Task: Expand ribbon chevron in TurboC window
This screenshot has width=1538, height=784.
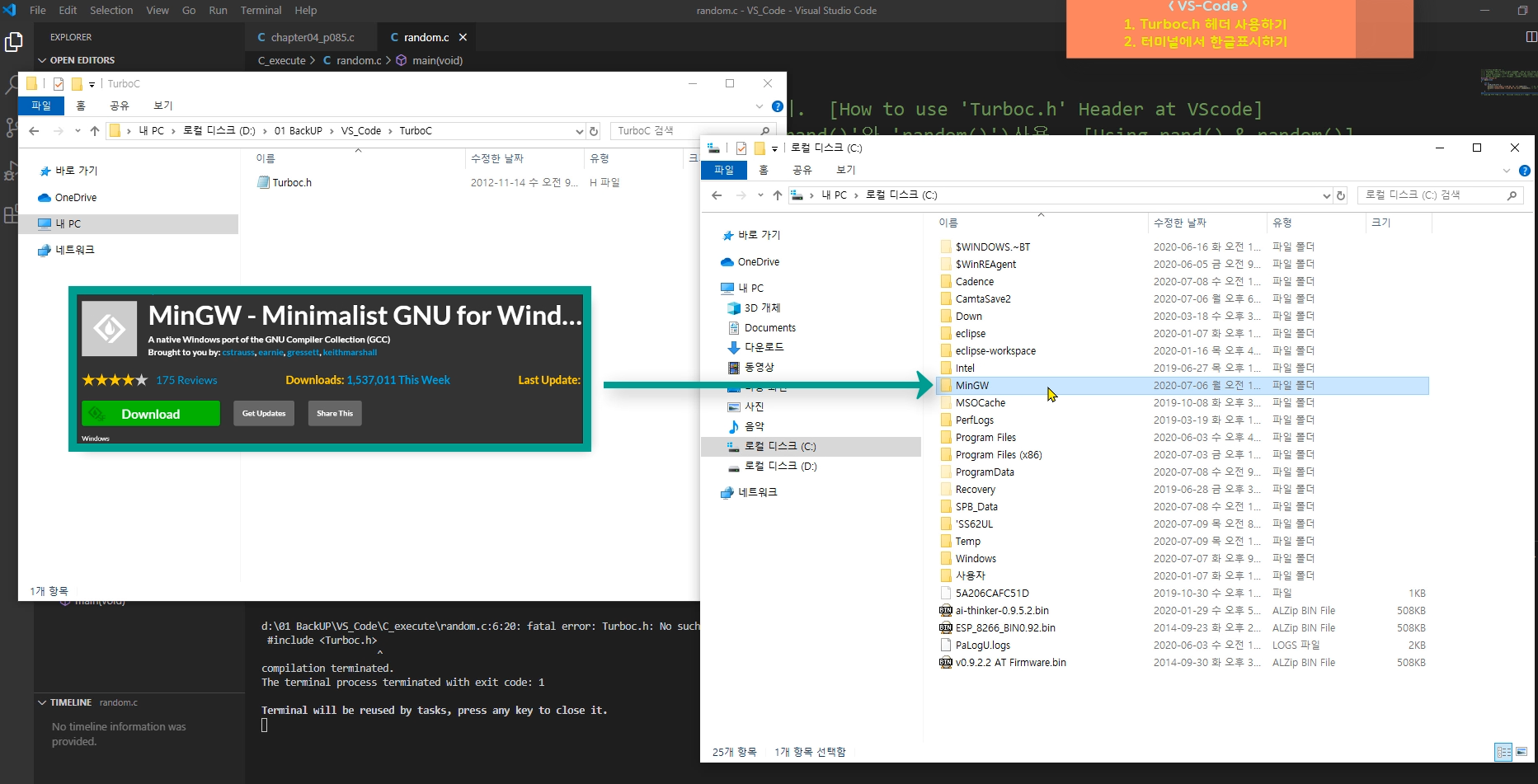Action: pyautogui.click(x=760, y=106)
